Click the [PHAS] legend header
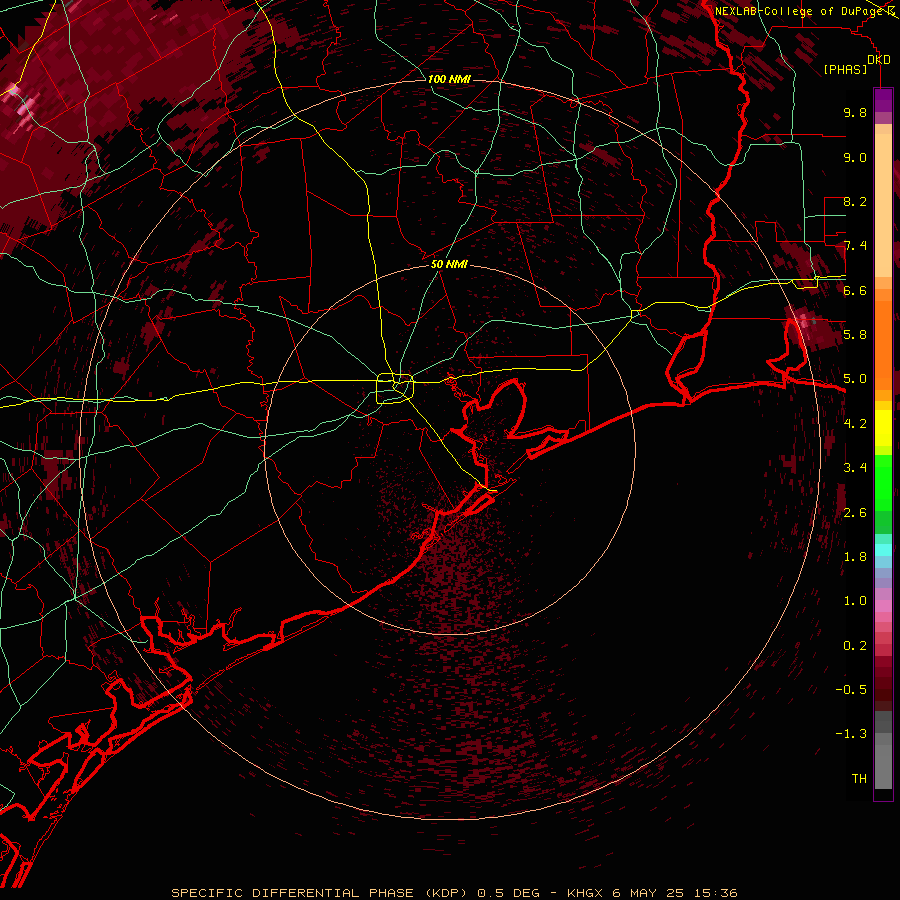900x900 pixels. (x=845, y=69)
